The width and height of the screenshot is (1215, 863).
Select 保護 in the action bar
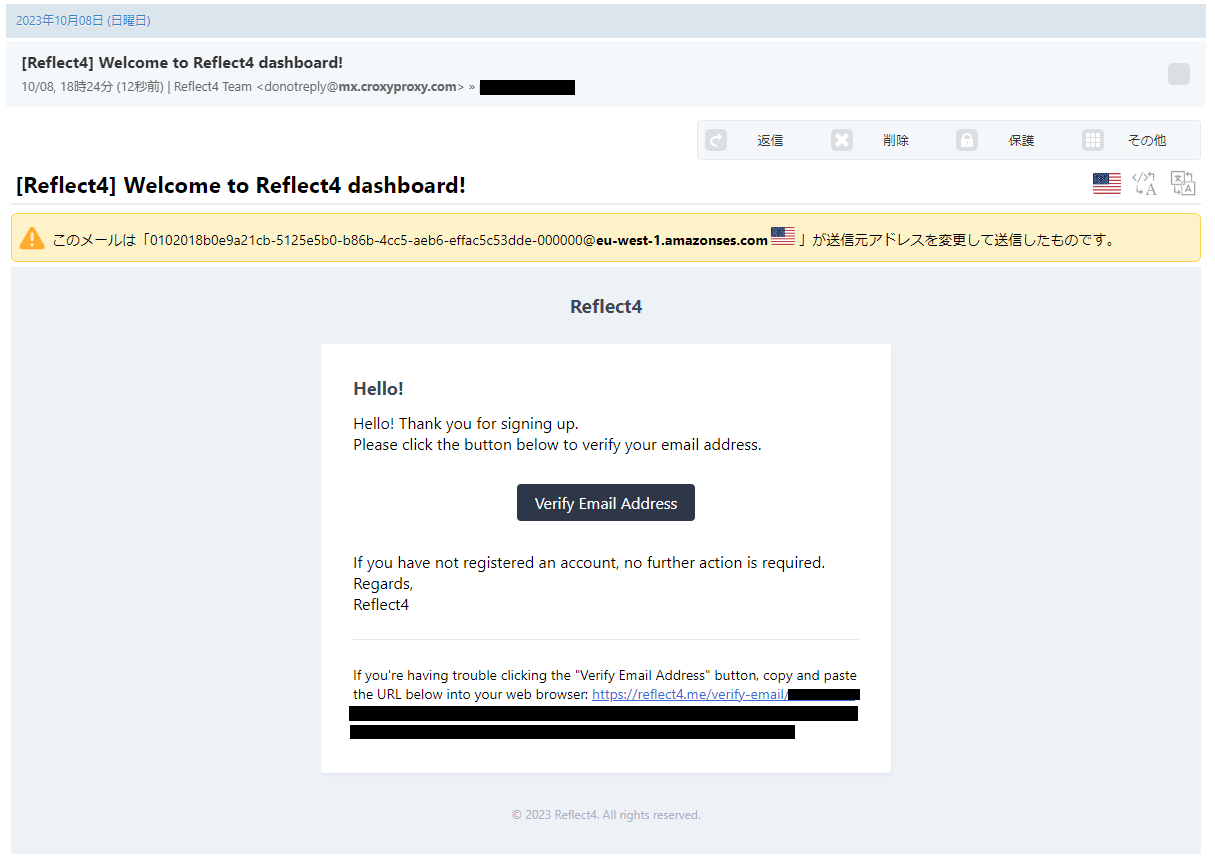tap(1021, 141)
